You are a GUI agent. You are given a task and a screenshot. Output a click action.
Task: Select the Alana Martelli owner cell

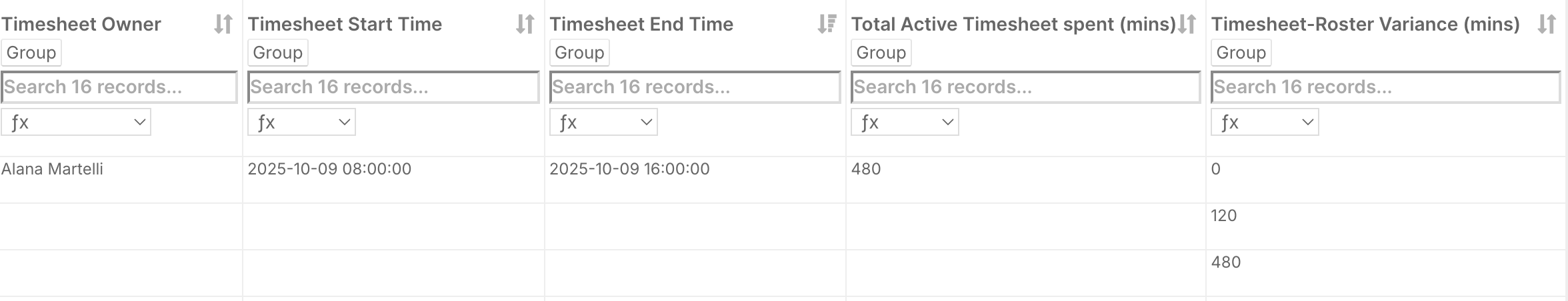click(53, 169)
